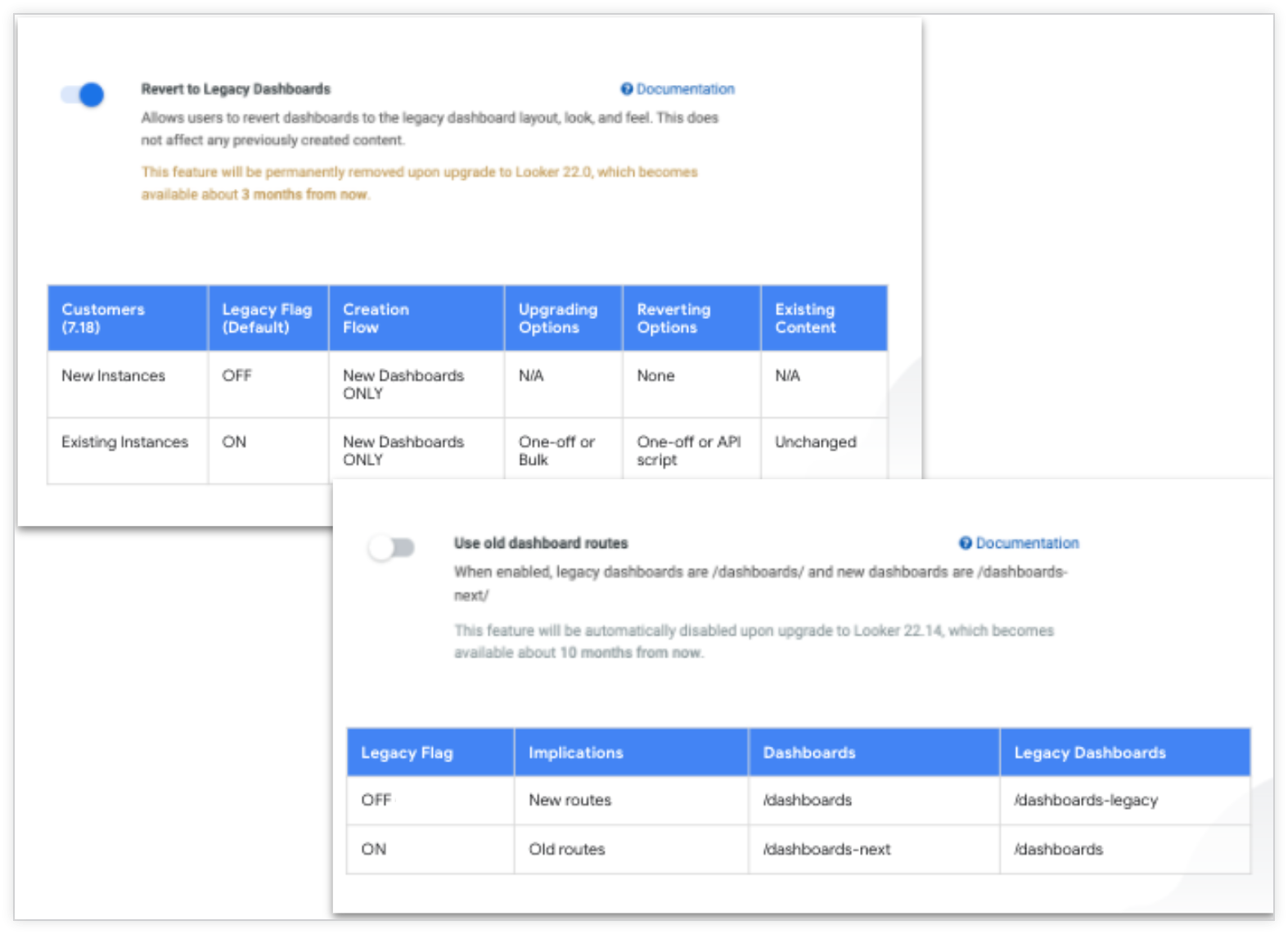This screenshot has height=934, width=1288.
Task: Click the Customers (7.18) column header
Action: [103, 318]
